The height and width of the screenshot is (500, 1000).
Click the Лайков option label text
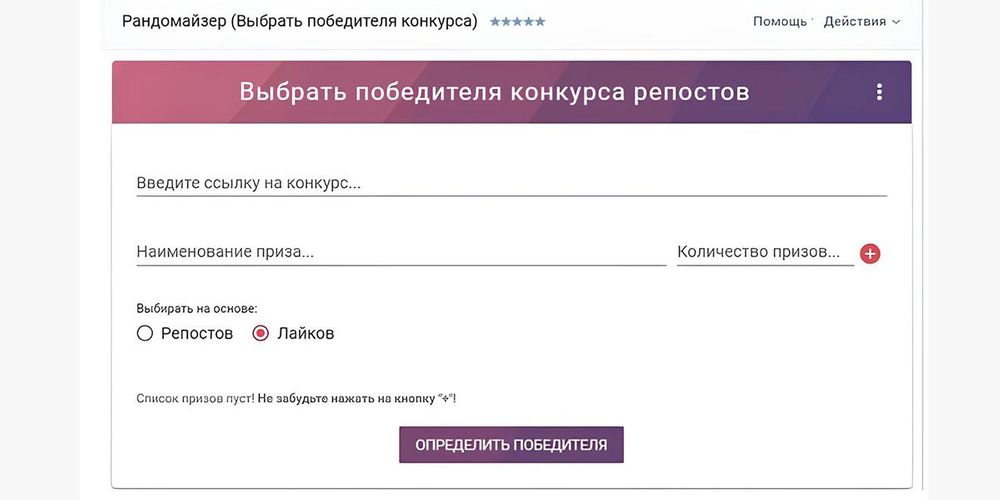click(x=305, y=334)
